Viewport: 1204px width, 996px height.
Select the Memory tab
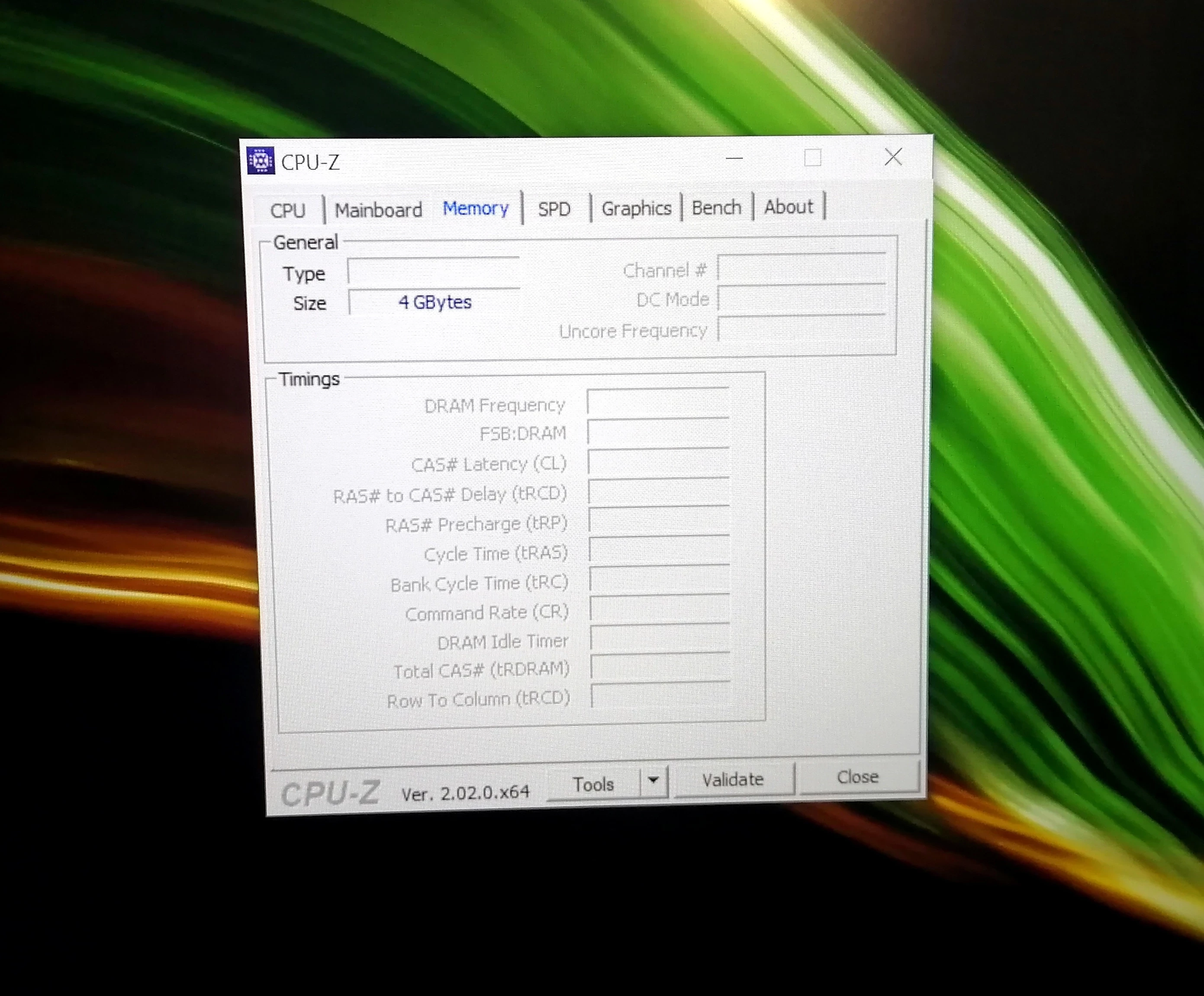click(476, 208)
